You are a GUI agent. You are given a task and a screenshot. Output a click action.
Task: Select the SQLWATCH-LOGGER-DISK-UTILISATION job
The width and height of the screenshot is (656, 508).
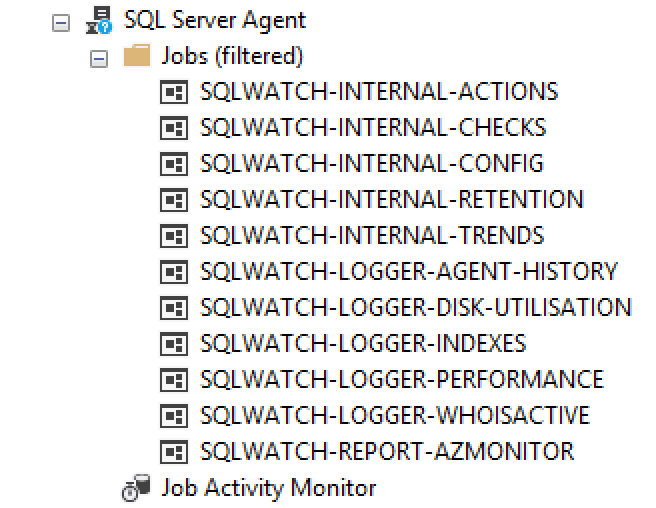coord(416,308)
